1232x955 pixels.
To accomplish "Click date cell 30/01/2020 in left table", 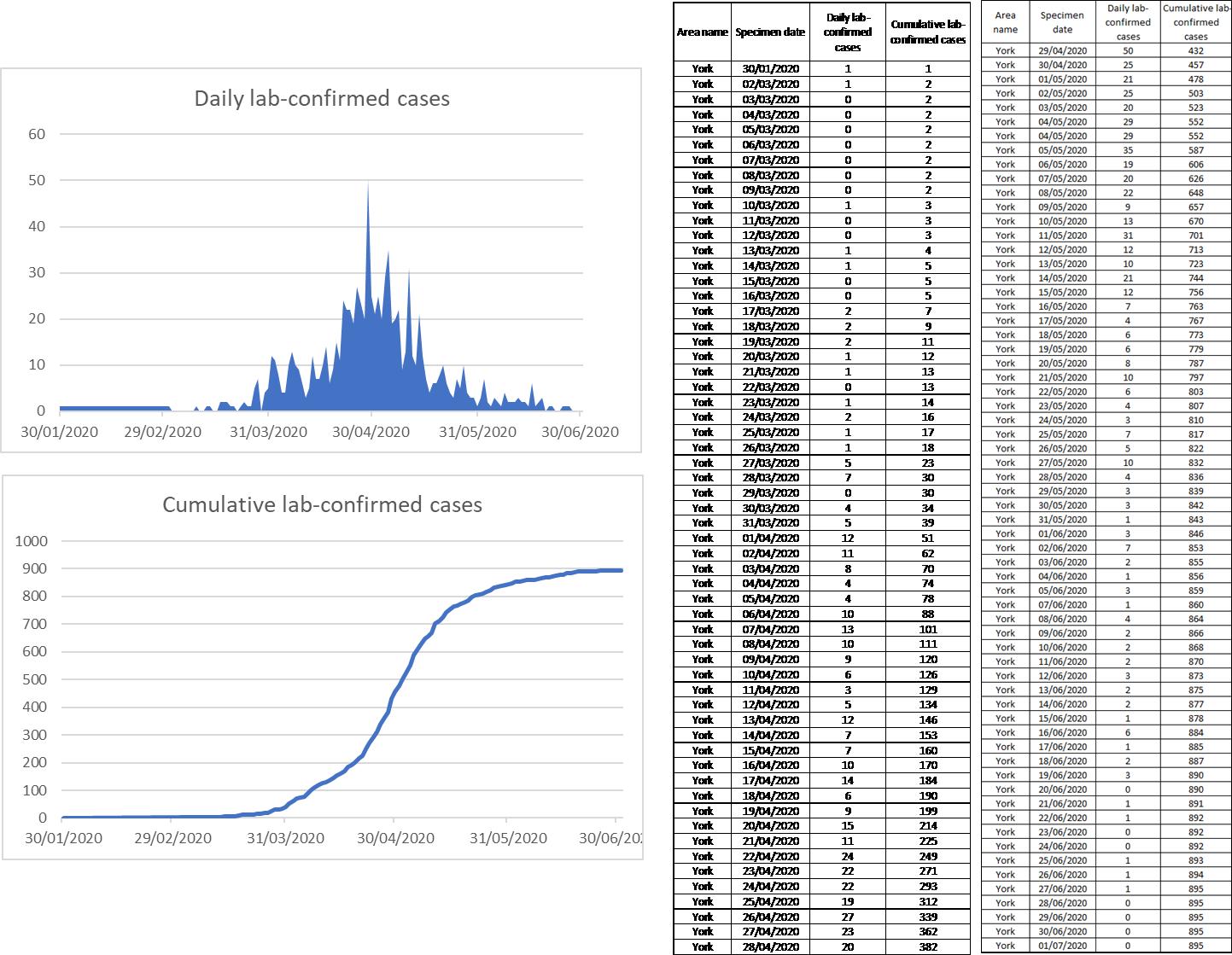I will click(771, 68).
